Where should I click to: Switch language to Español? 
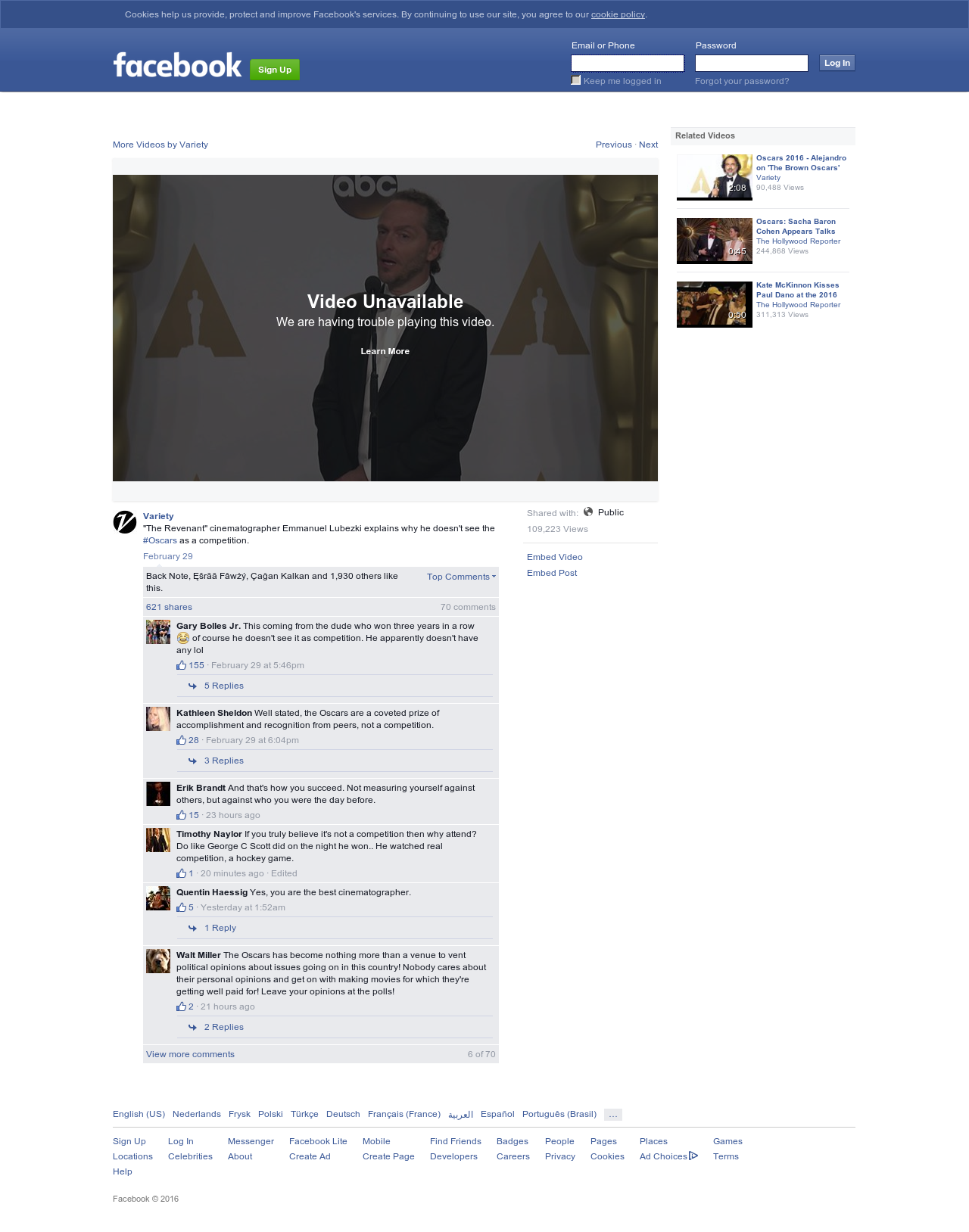[497, 1114]
